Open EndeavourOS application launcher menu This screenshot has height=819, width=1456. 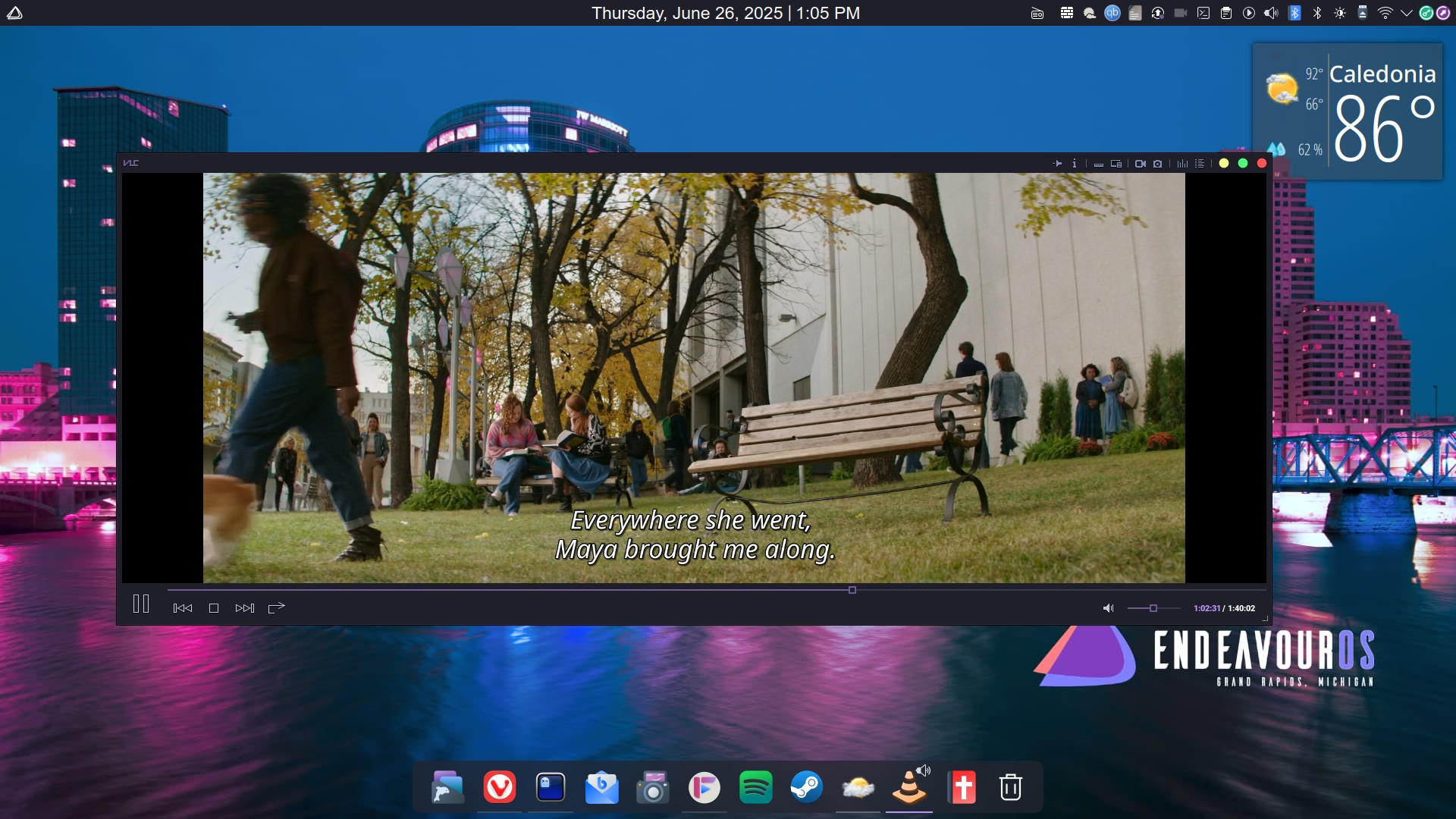click(x=14, y=13)
